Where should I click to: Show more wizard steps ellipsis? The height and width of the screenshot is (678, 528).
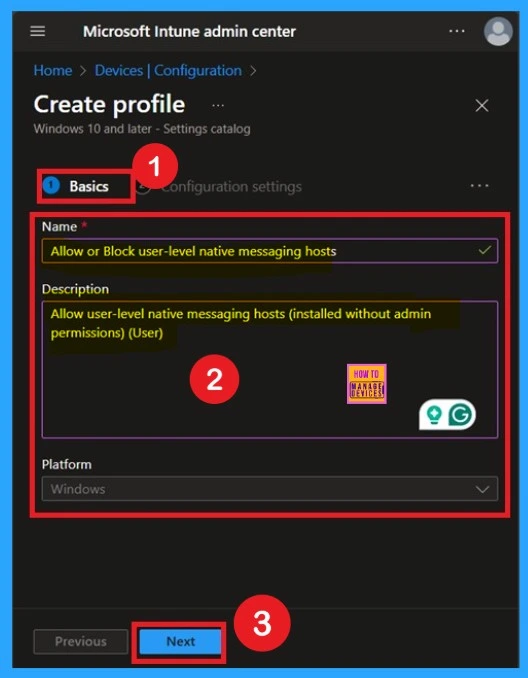[x=480, y=186]
